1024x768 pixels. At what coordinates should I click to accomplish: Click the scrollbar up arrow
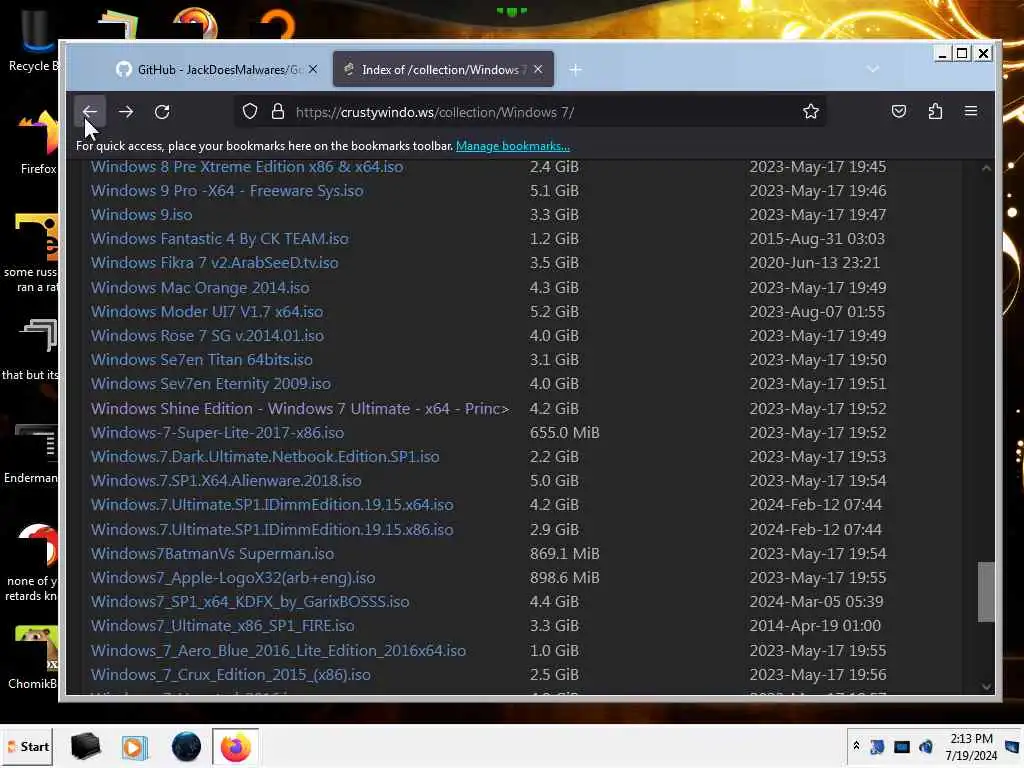[986, 168]
